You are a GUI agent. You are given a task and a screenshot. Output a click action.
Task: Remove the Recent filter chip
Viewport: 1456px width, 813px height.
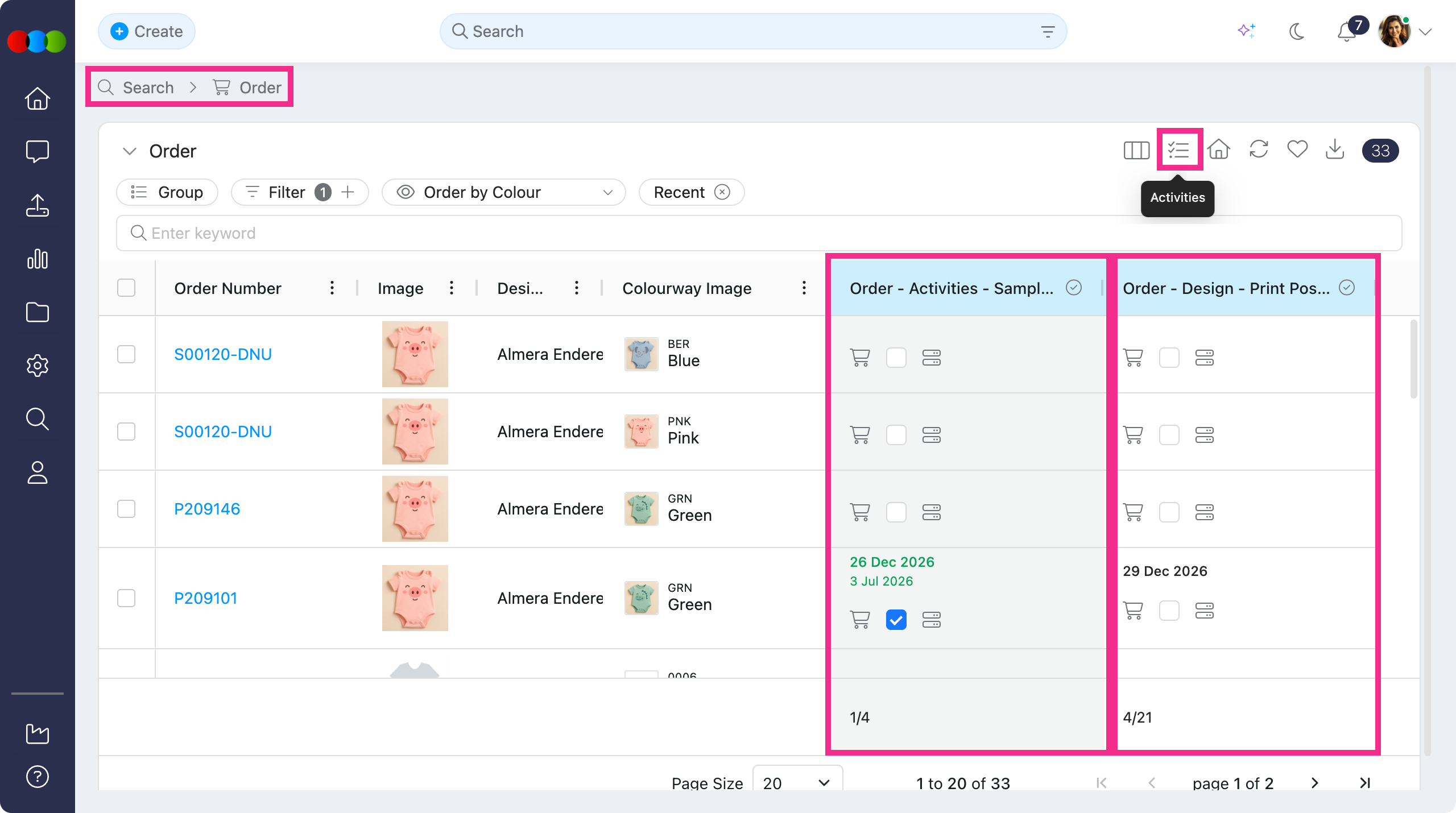722,192
